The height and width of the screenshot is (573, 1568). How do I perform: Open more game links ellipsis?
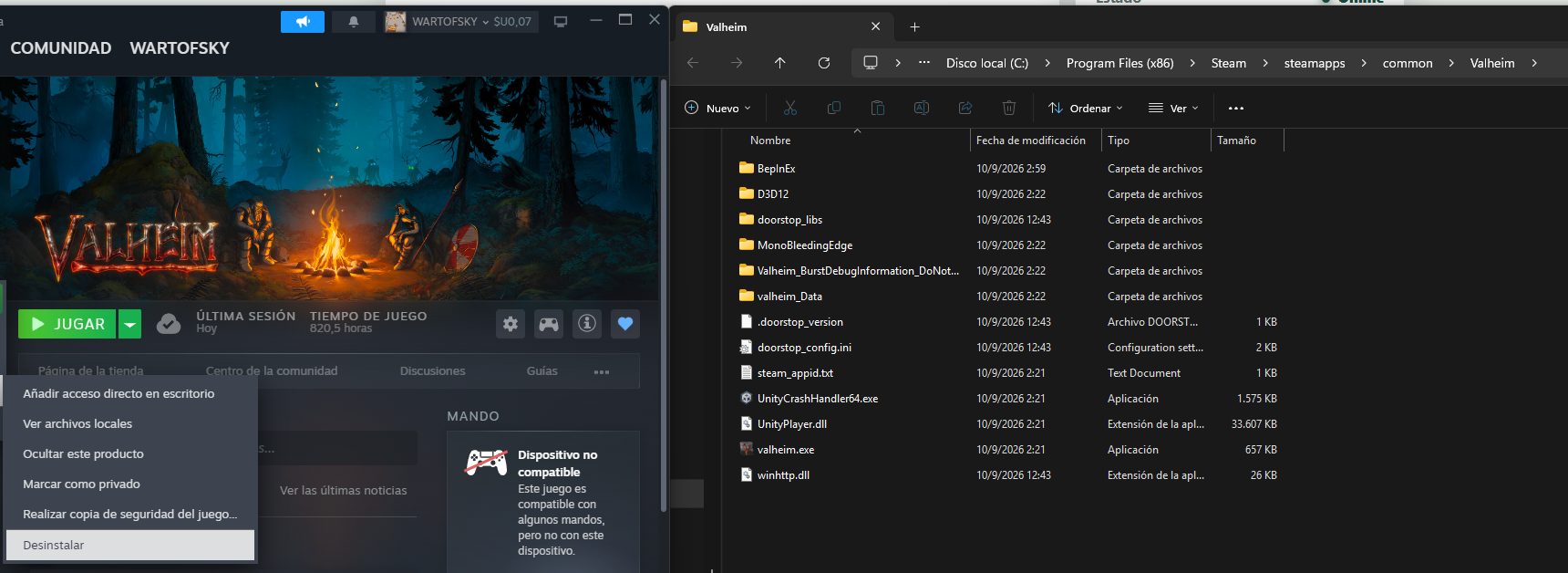click(x=602, y=371)
